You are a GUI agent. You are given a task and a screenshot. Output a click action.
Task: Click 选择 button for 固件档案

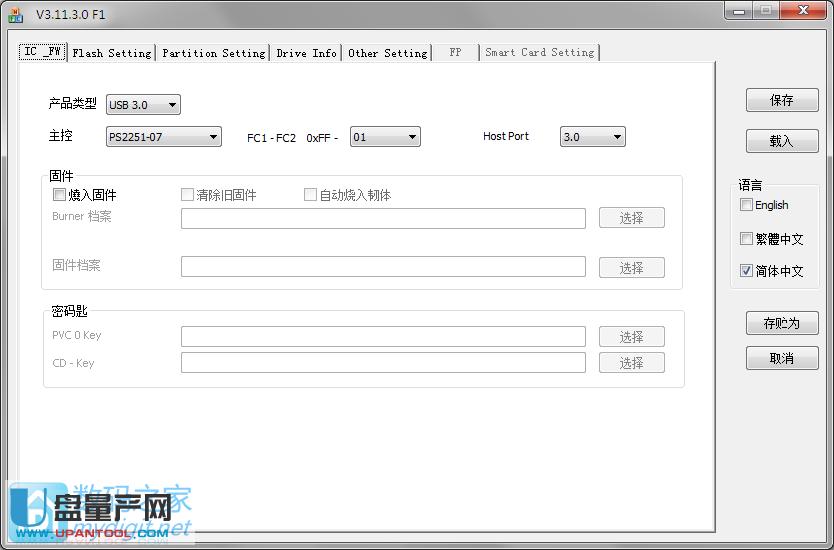click(632, 268)
